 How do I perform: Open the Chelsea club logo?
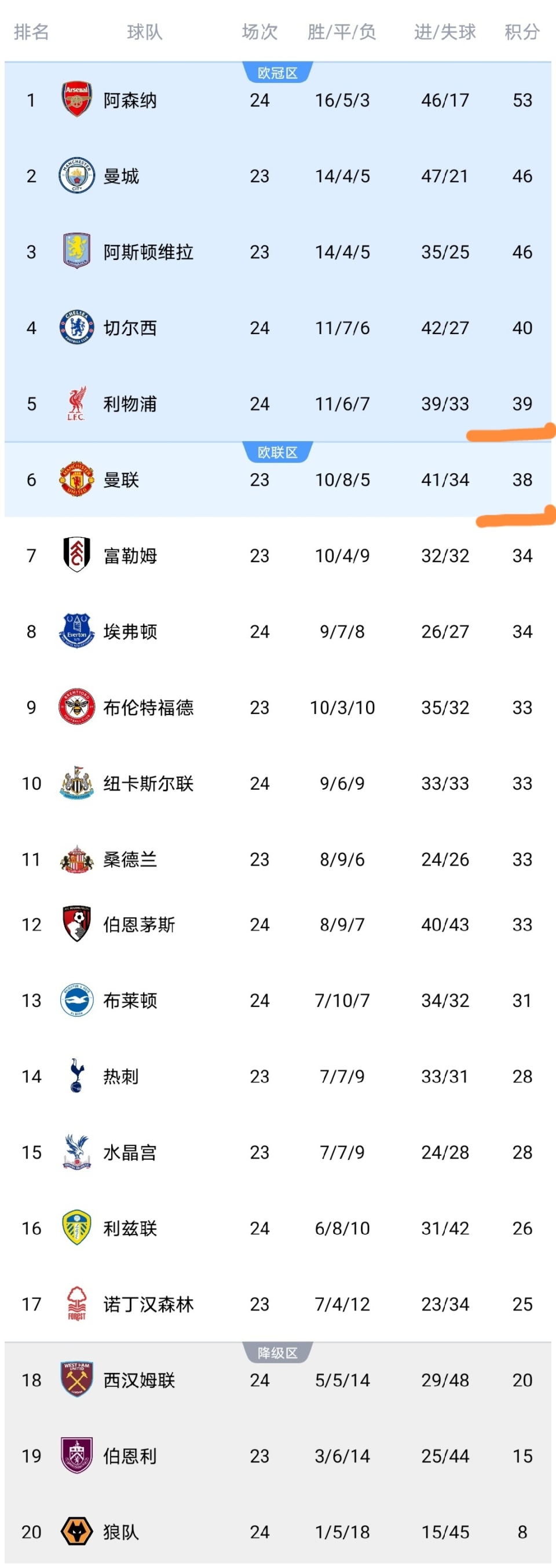[76, 328]
